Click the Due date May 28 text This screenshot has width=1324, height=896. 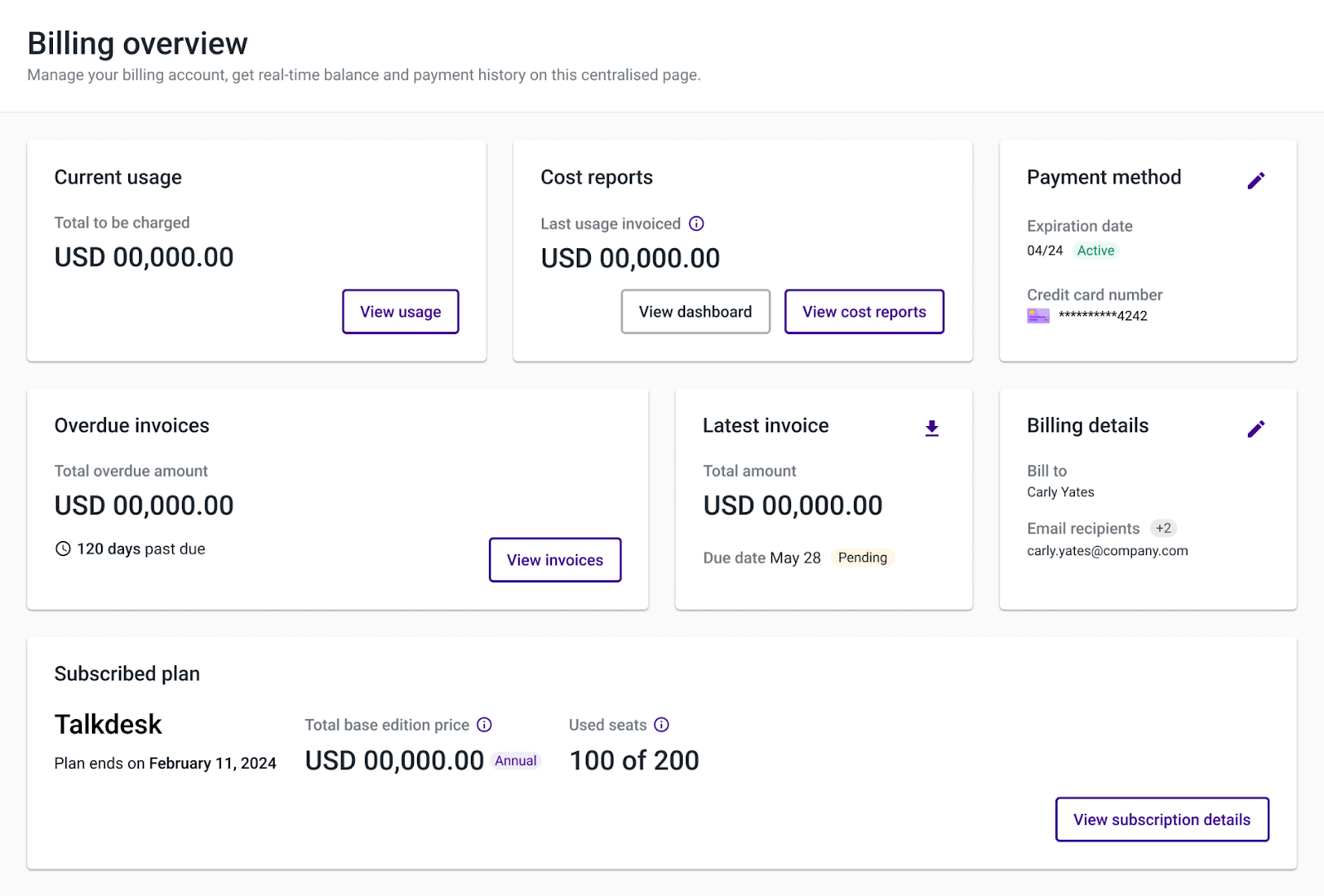click(762, 558)
